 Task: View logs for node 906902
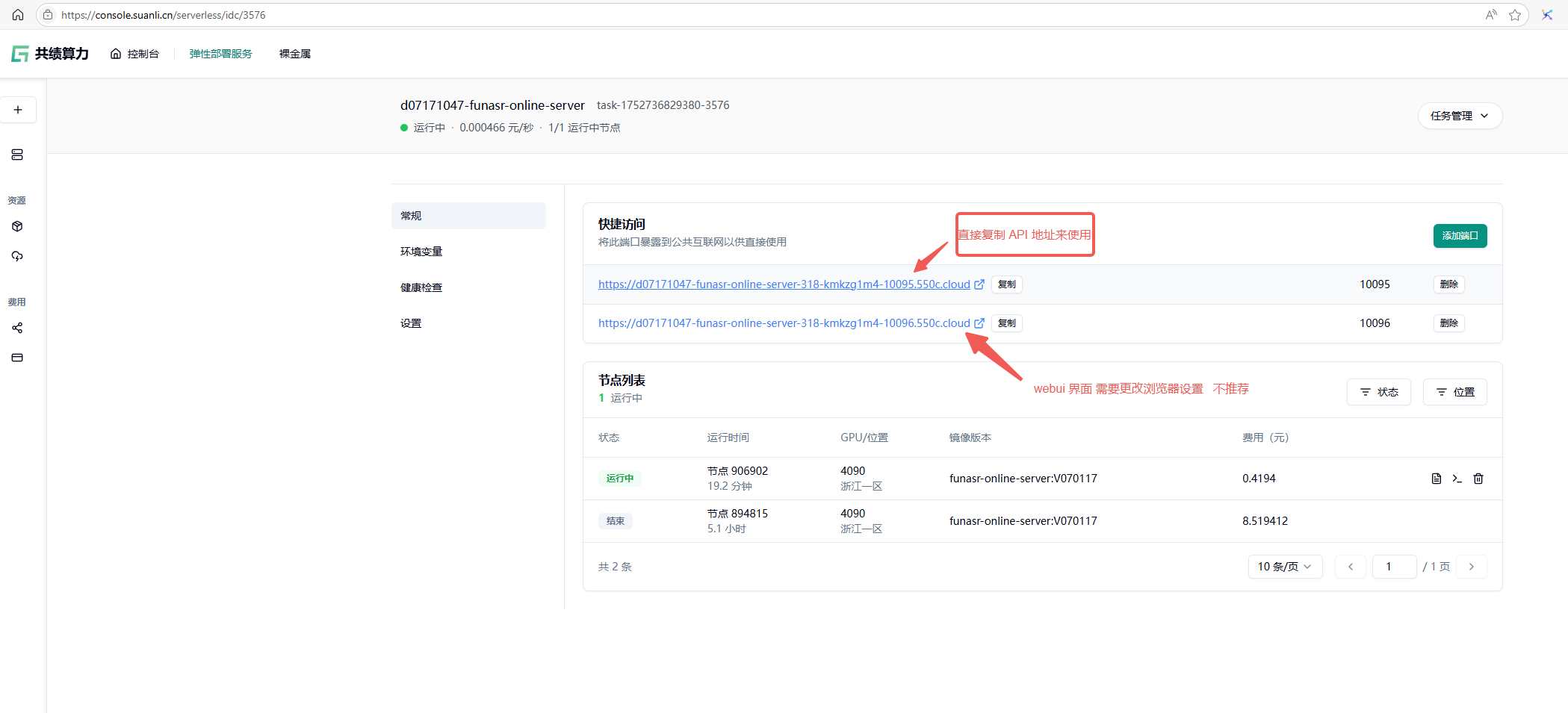pyautogui.click(x=1436, y=479)
